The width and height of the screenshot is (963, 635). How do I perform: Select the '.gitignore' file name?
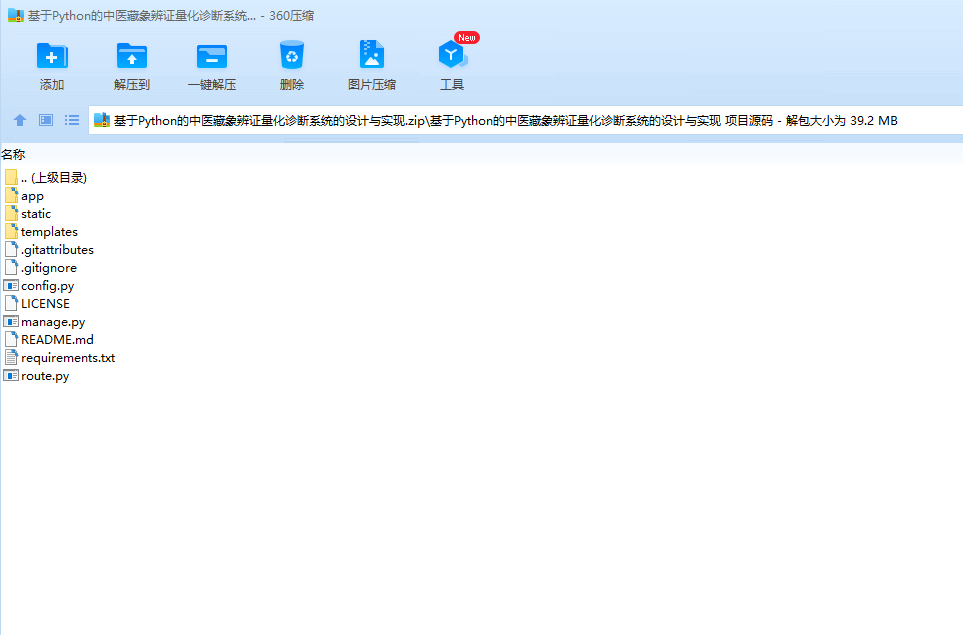tap(49, 268)
